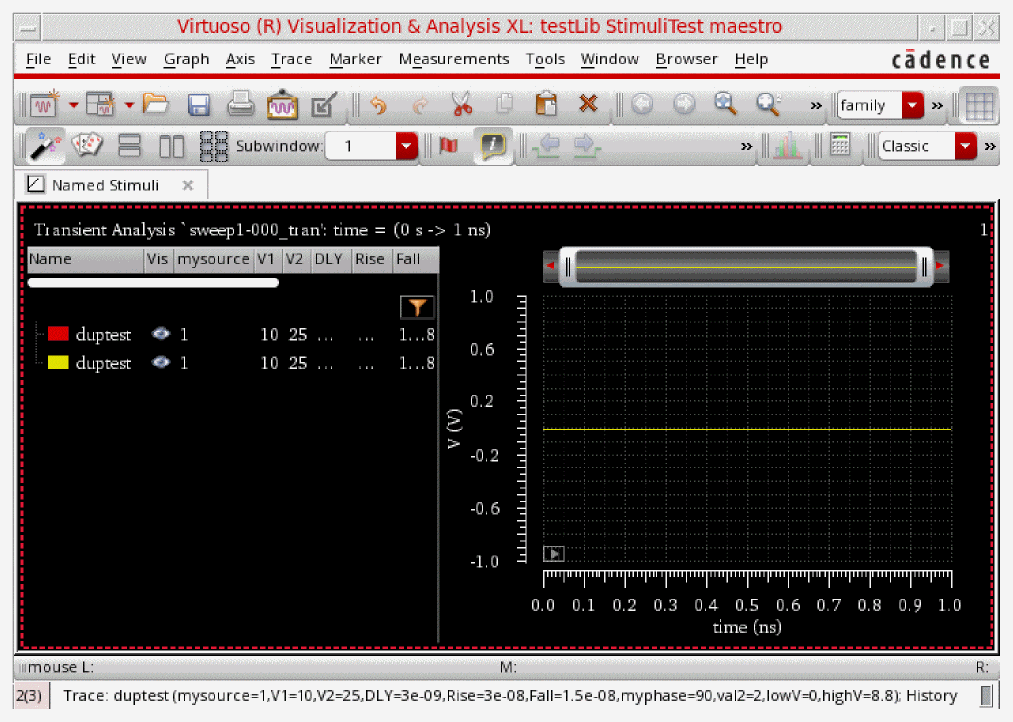Click the Rise column header

[369, 260]
